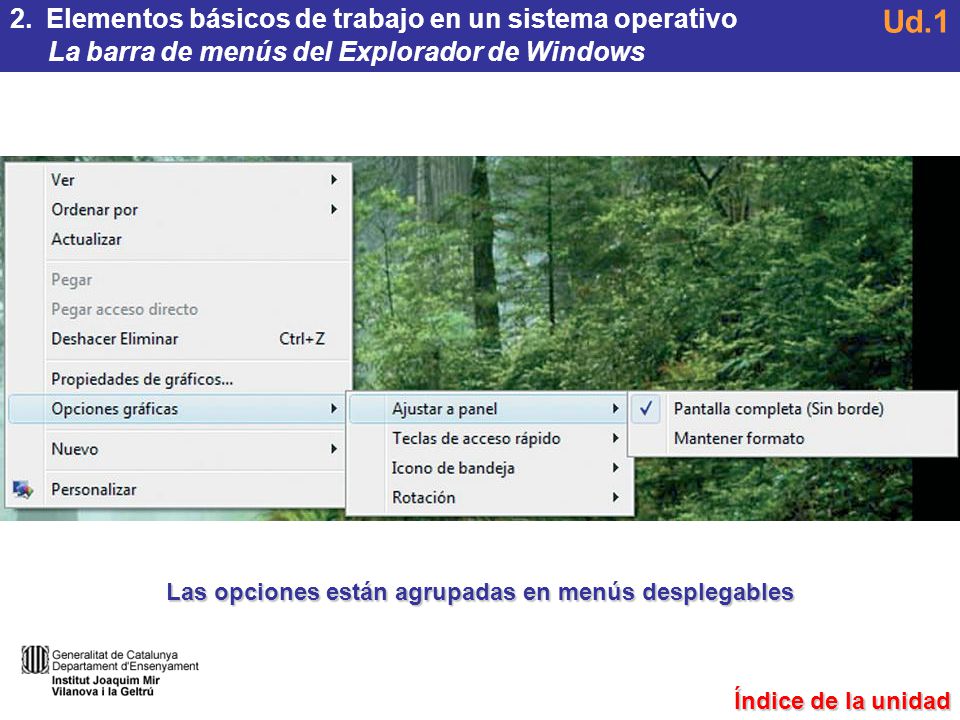Choose Deshacer Eliminar menu item
960x720 pixels.
click(179, 339)
